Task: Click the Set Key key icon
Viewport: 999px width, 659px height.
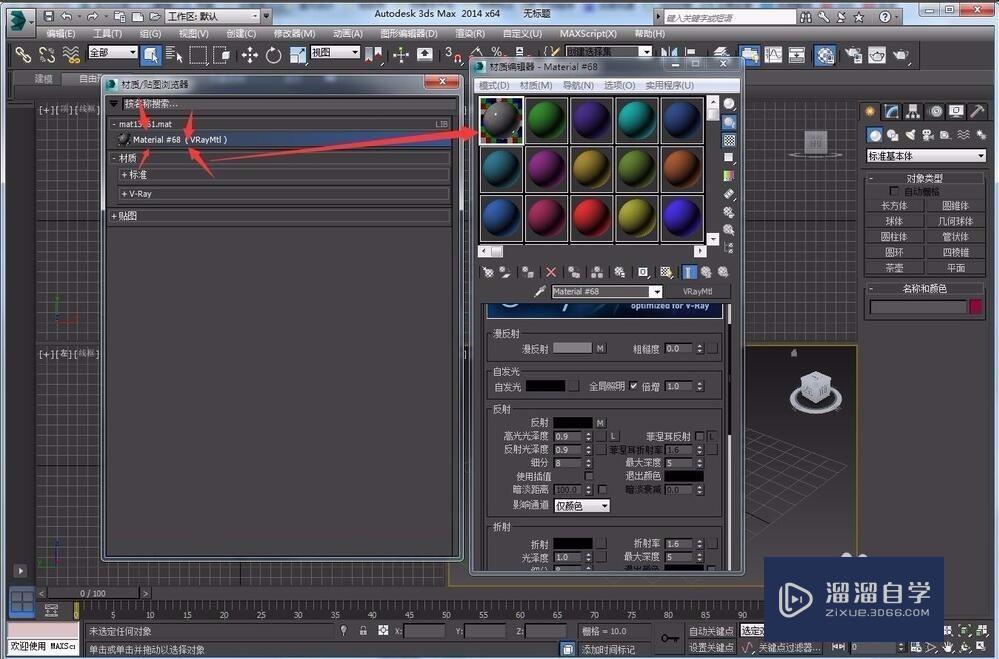Action: point(669,637)
